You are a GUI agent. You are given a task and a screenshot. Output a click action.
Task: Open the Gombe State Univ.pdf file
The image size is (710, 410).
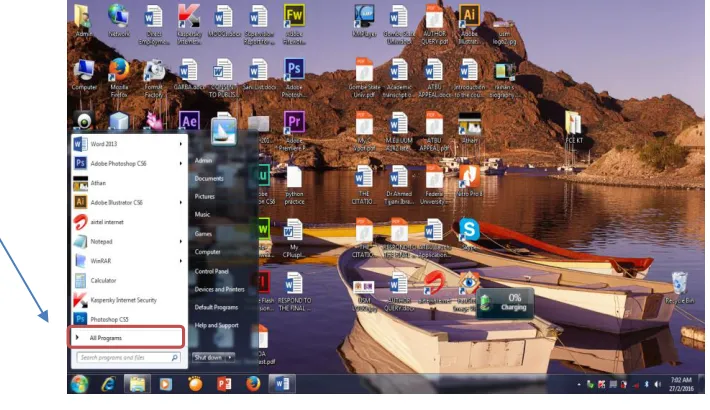click(x=364, y=78)
